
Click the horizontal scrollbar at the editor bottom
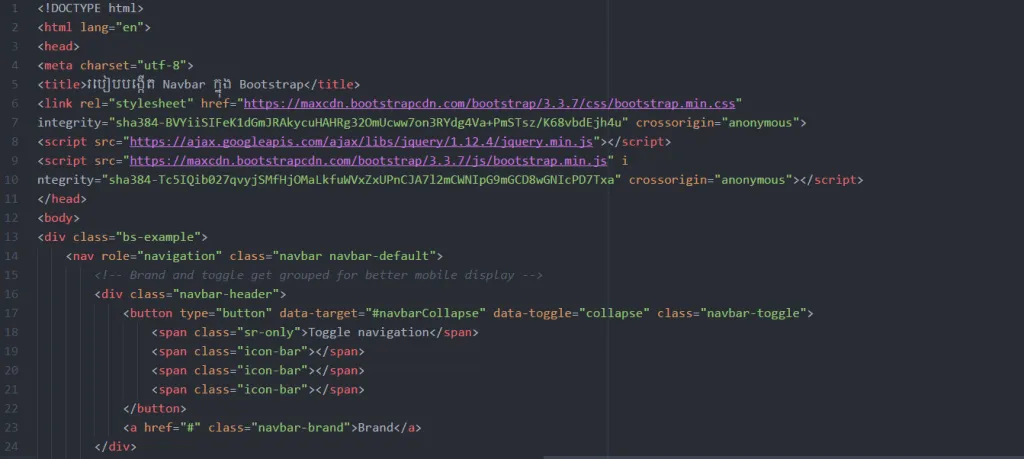click(x=784, y=456)
